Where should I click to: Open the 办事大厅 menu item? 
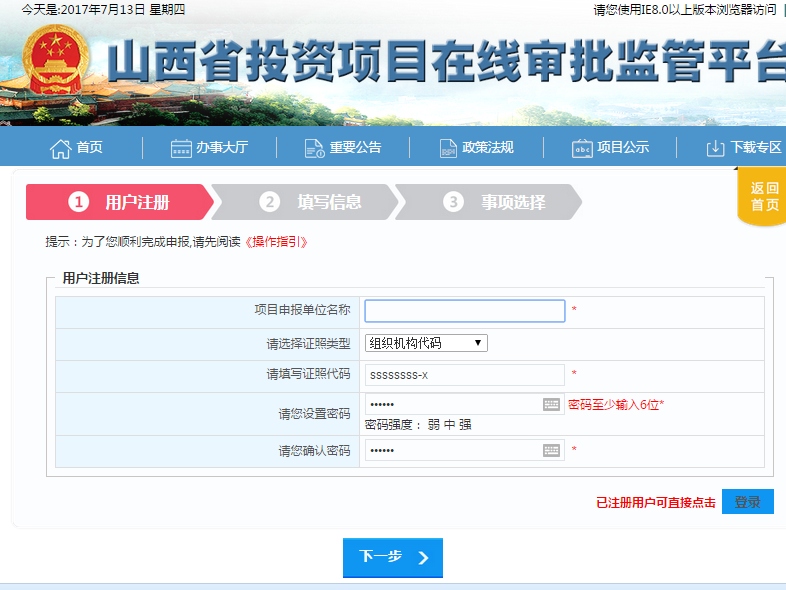[221, 148]
